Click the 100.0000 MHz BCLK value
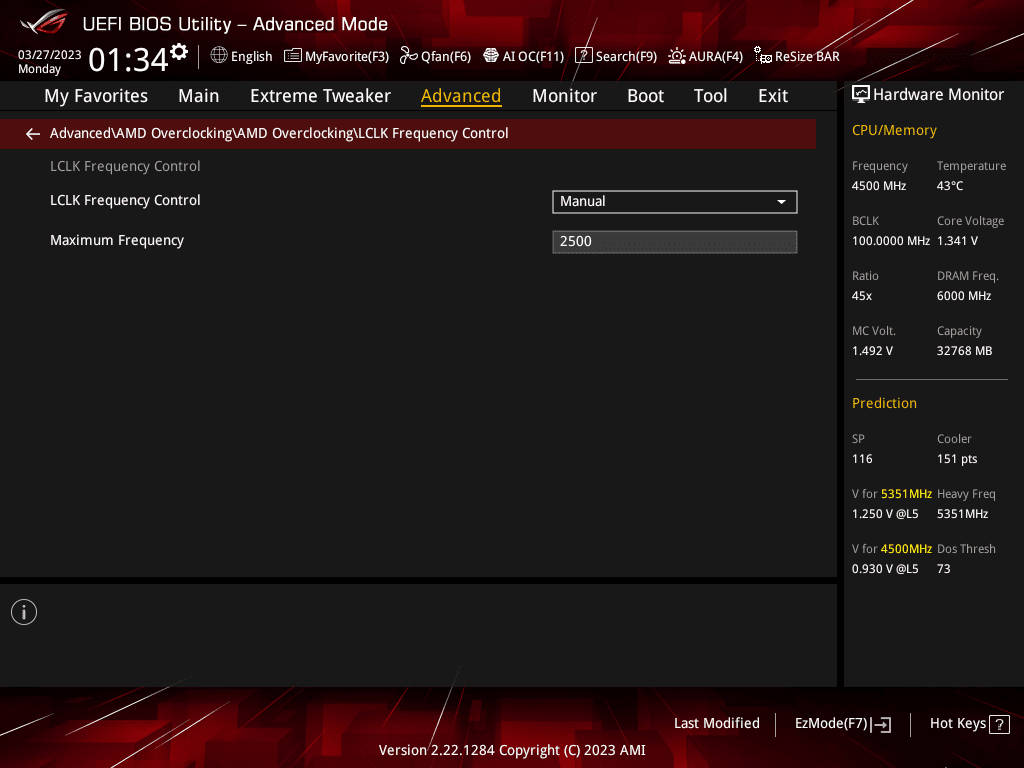The width and height of the screenshot is (1024, 768). click(891, 241)
